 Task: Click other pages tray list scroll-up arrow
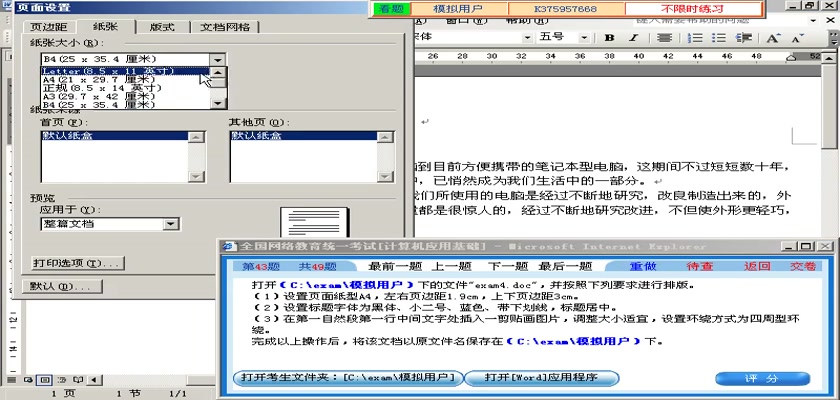pyautogui.click(x=385, y=137)
